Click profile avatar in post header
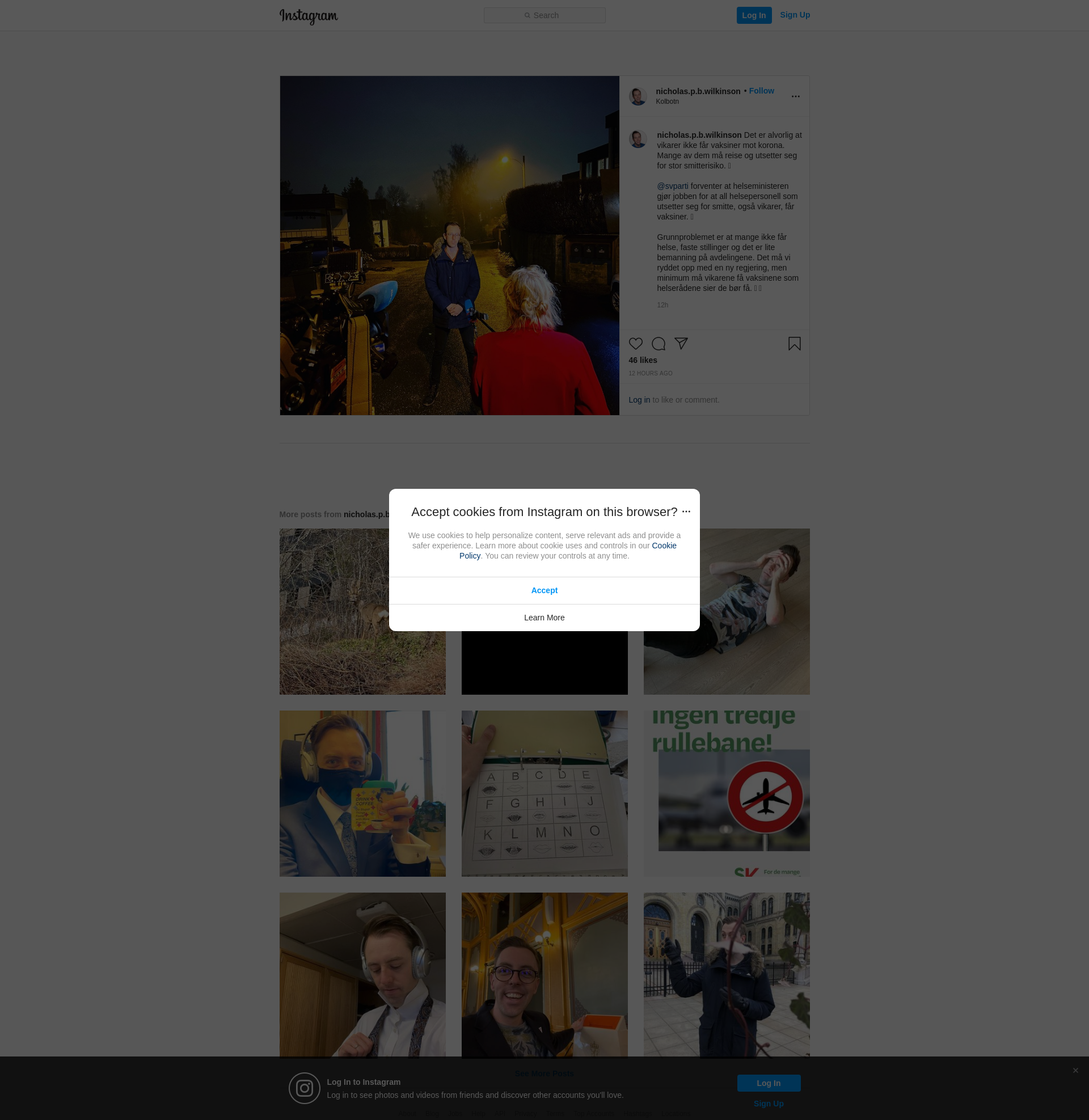This screenshot has height=1120, width=1089. [x=638, y=96]
